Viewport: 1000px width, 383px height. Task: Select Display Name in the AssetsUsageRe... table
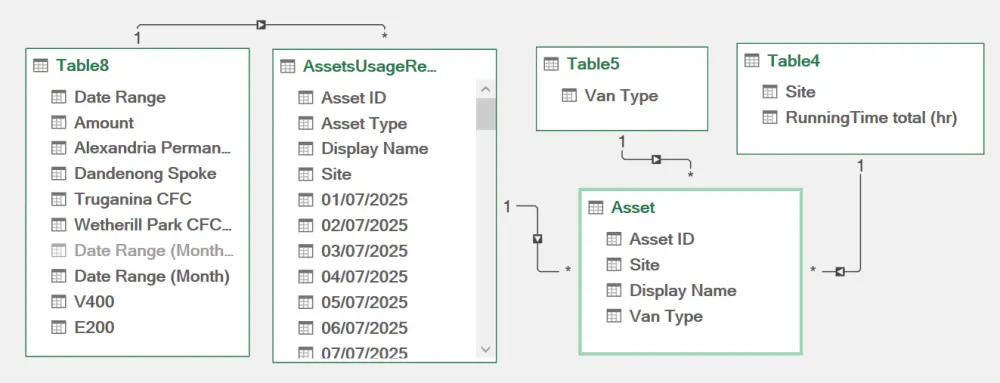[x=374, y=148]
